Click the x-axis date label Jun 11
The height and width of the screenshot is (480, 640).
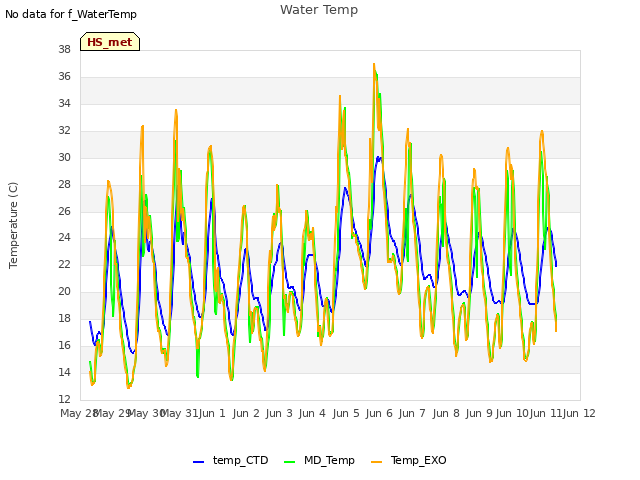(546, 413)
